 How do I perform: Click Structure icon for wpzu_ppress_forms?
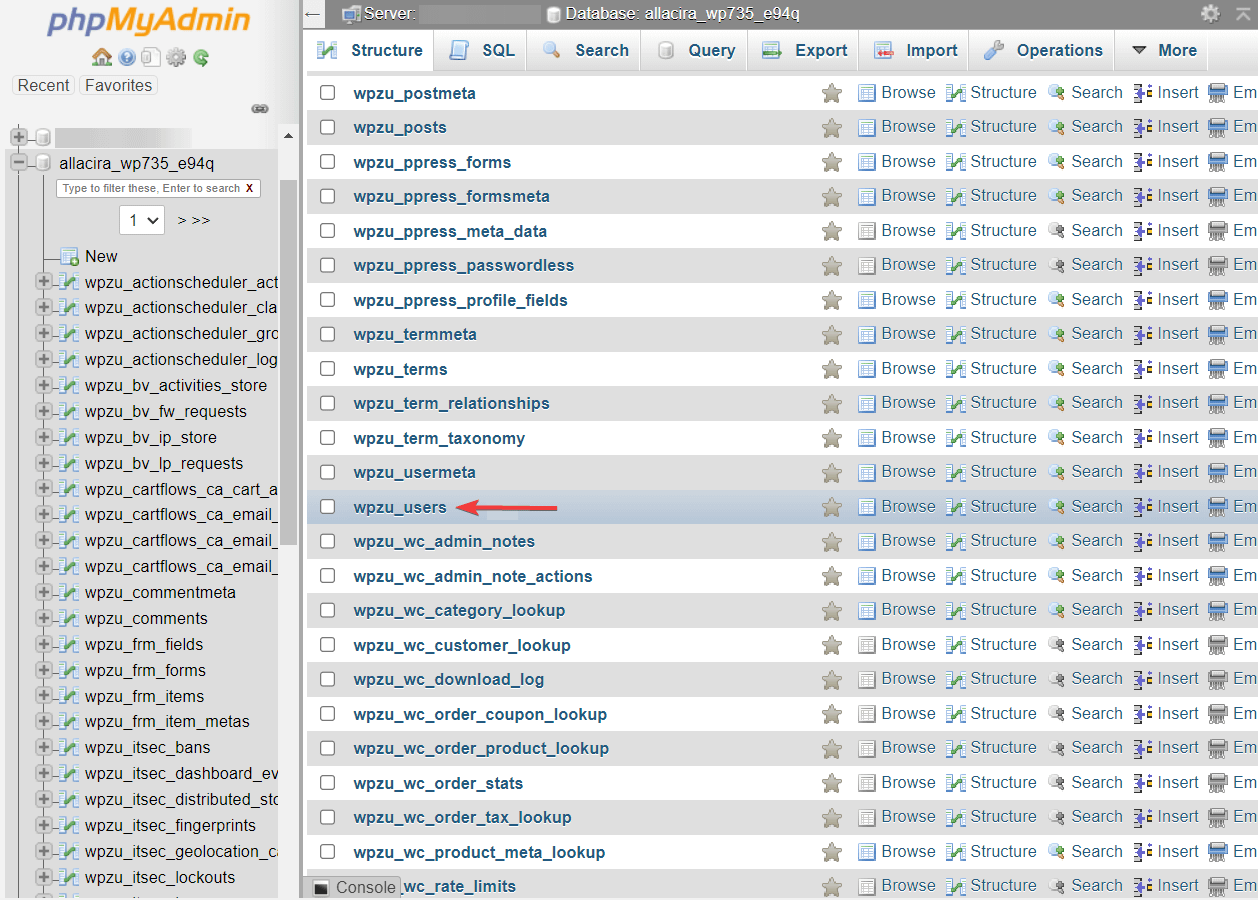(955, 162)
